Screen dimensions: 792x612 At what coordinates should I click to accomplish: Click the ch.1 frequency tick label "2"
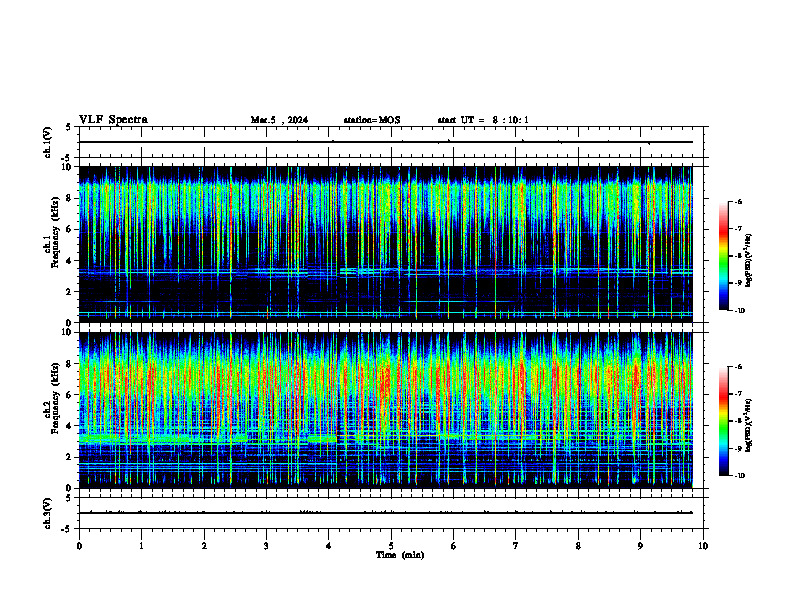pyautogui.click(x=70, y=291)
